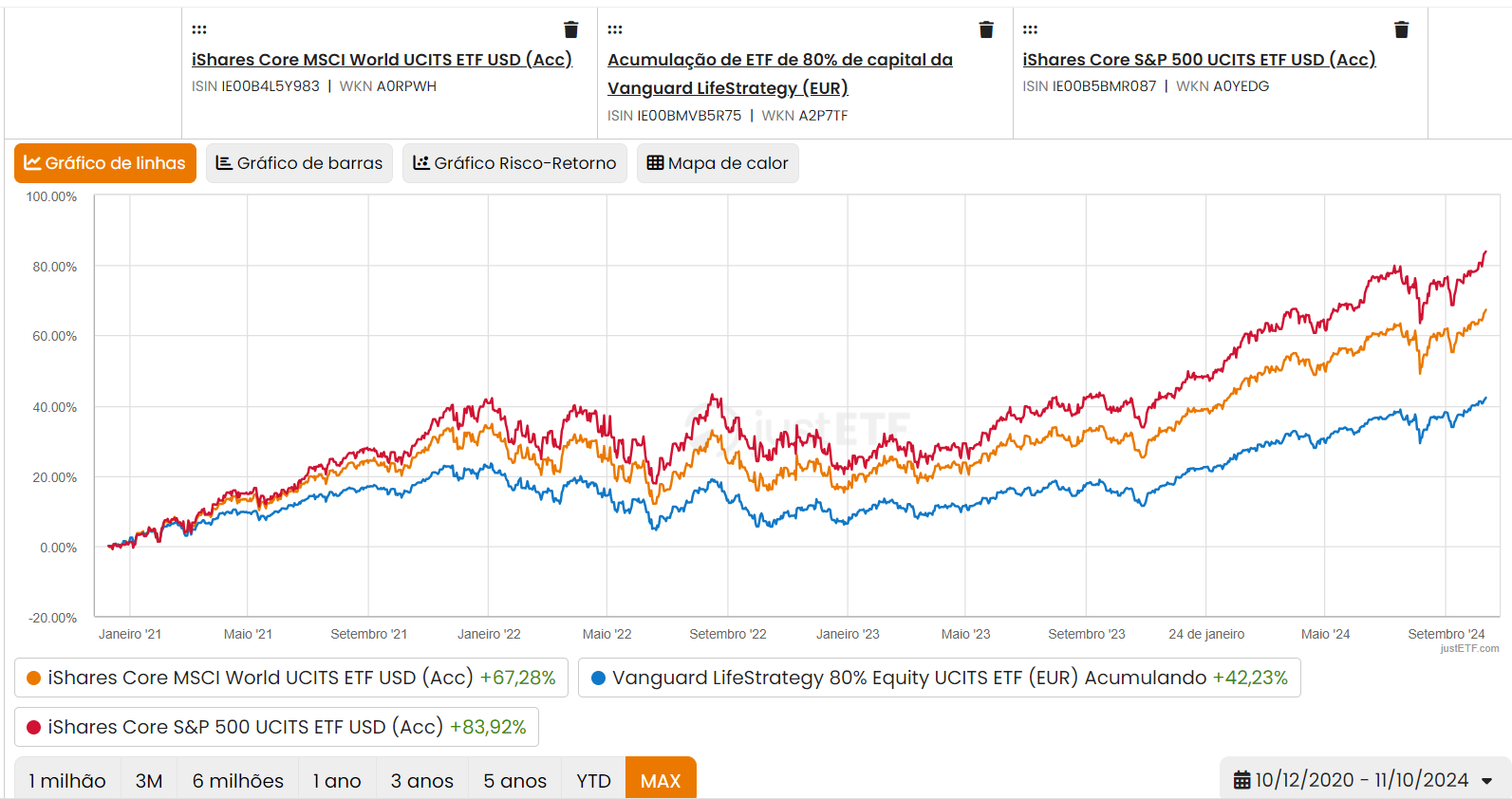This screenshot has width=1512, height=799.
Task: Click the -20.00% y-axis label
Action: 52,618
